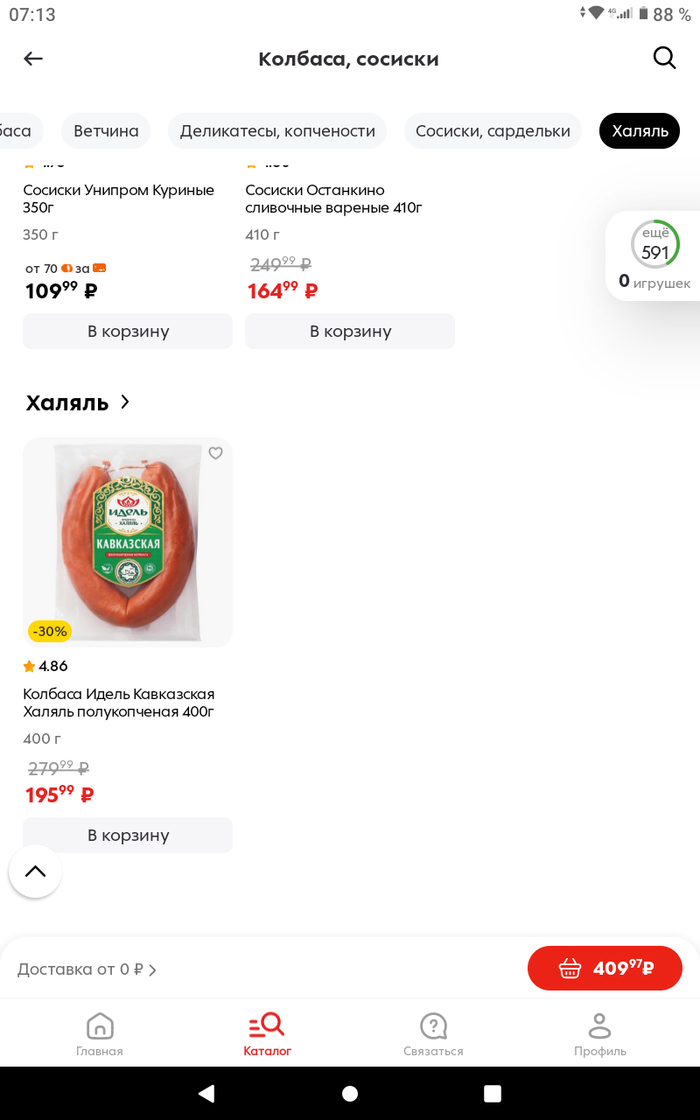Open Каталог tab in bottom bar
Screen dimensions: 700x1120
point(267,1034)
